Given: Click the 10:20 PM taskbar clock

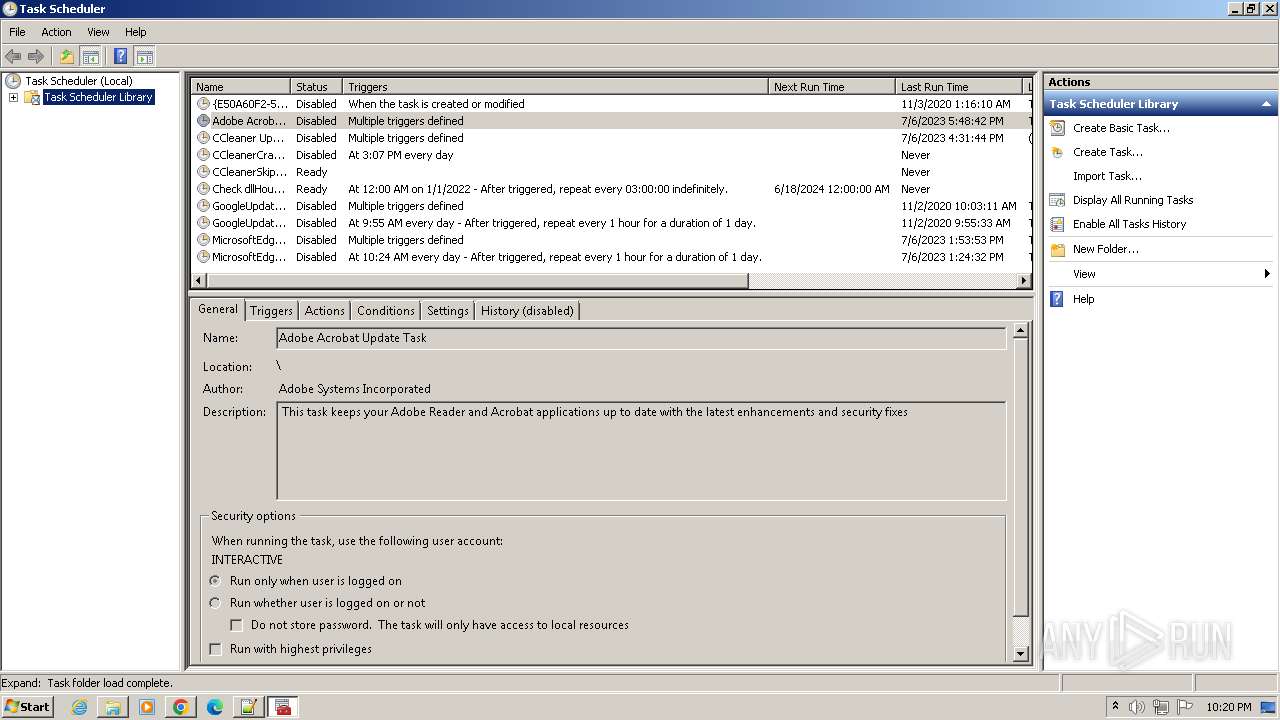Looking at the screenshot, I should 1228,707.
